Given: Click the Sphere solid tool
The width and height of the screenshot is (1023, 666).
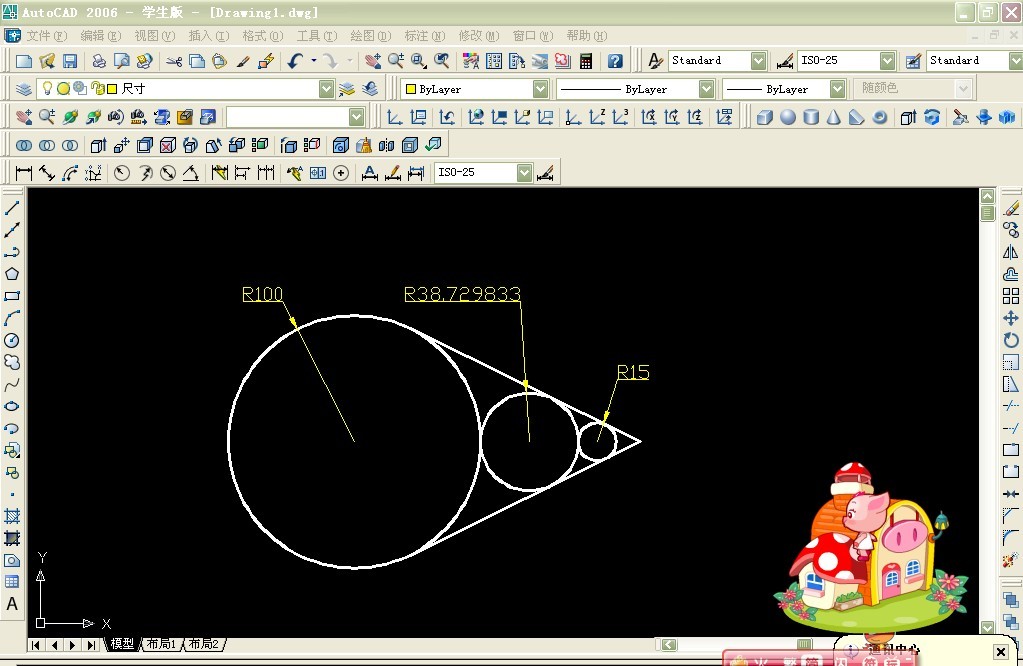Looking at the screenshot, I should tap(788, 117).
